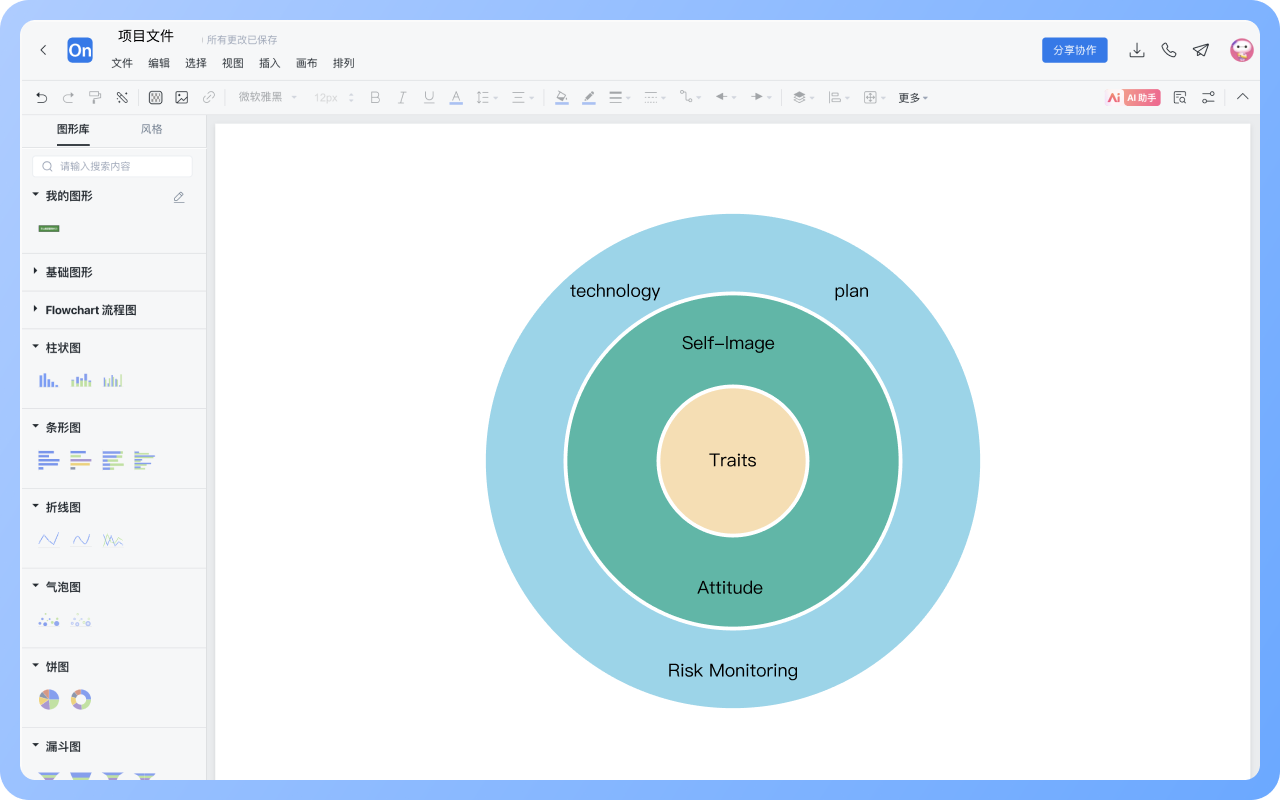Toggle bold text formatting
The width and height of the screenshot is (1280, 800).
(375, 97)
